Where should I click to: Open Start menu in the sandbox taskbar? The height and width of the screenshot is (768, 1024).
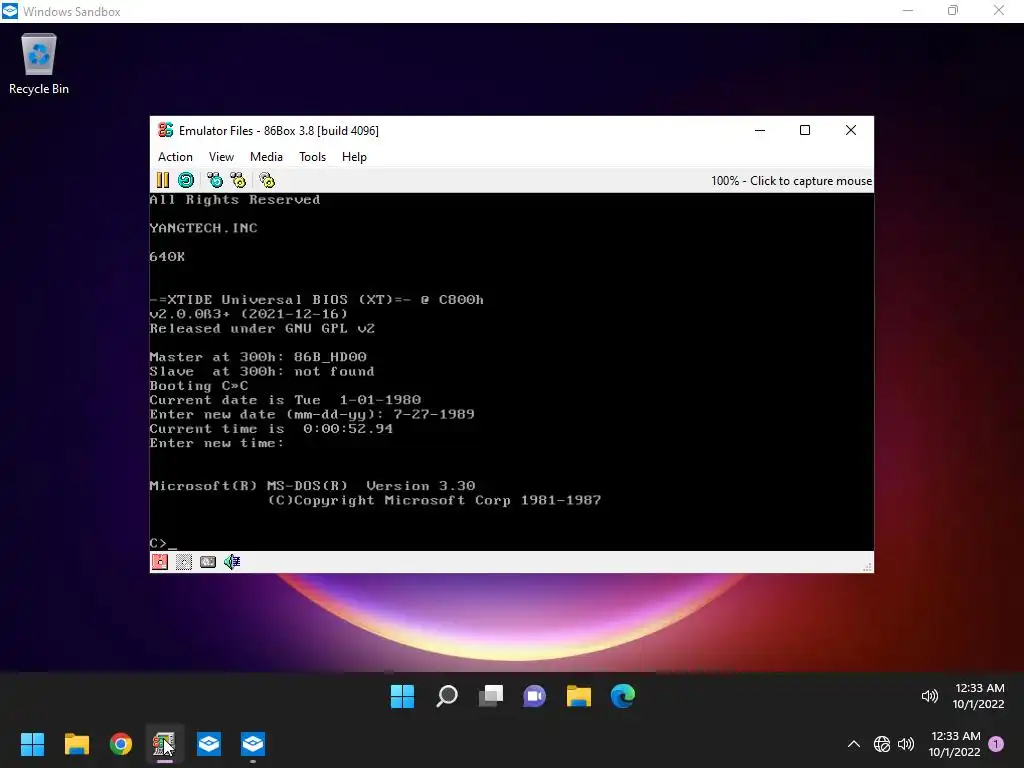pos(402,696)
